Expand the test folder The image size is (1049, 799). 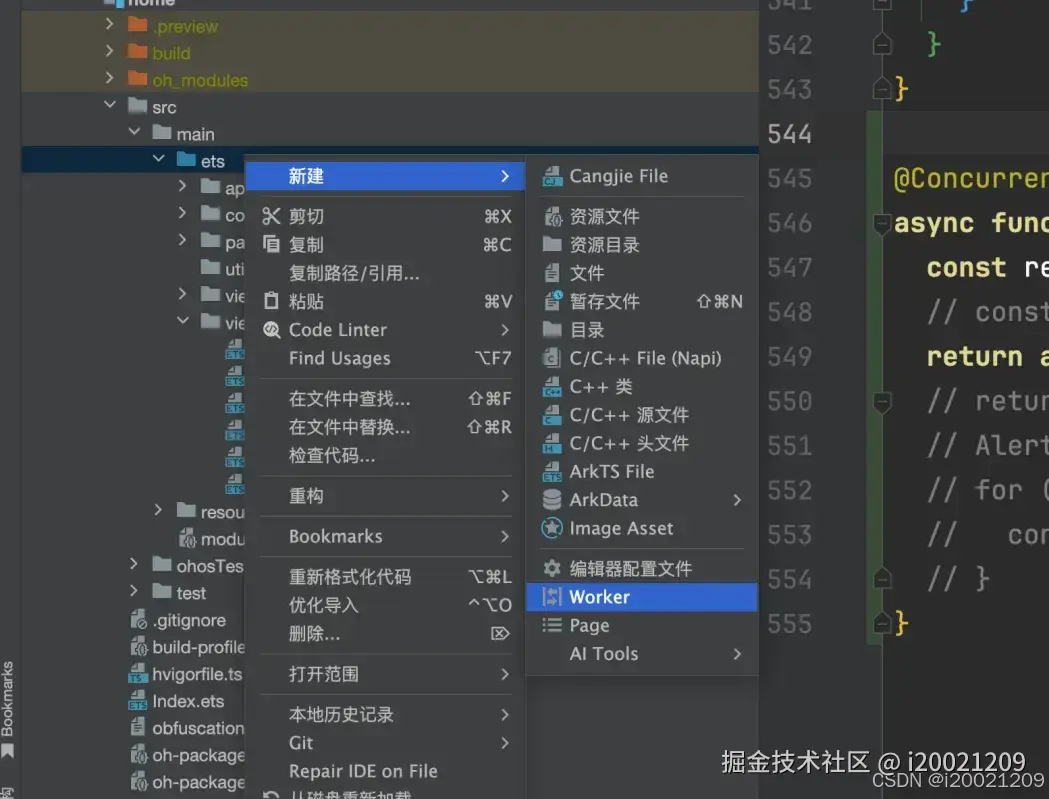pos(133,593)
